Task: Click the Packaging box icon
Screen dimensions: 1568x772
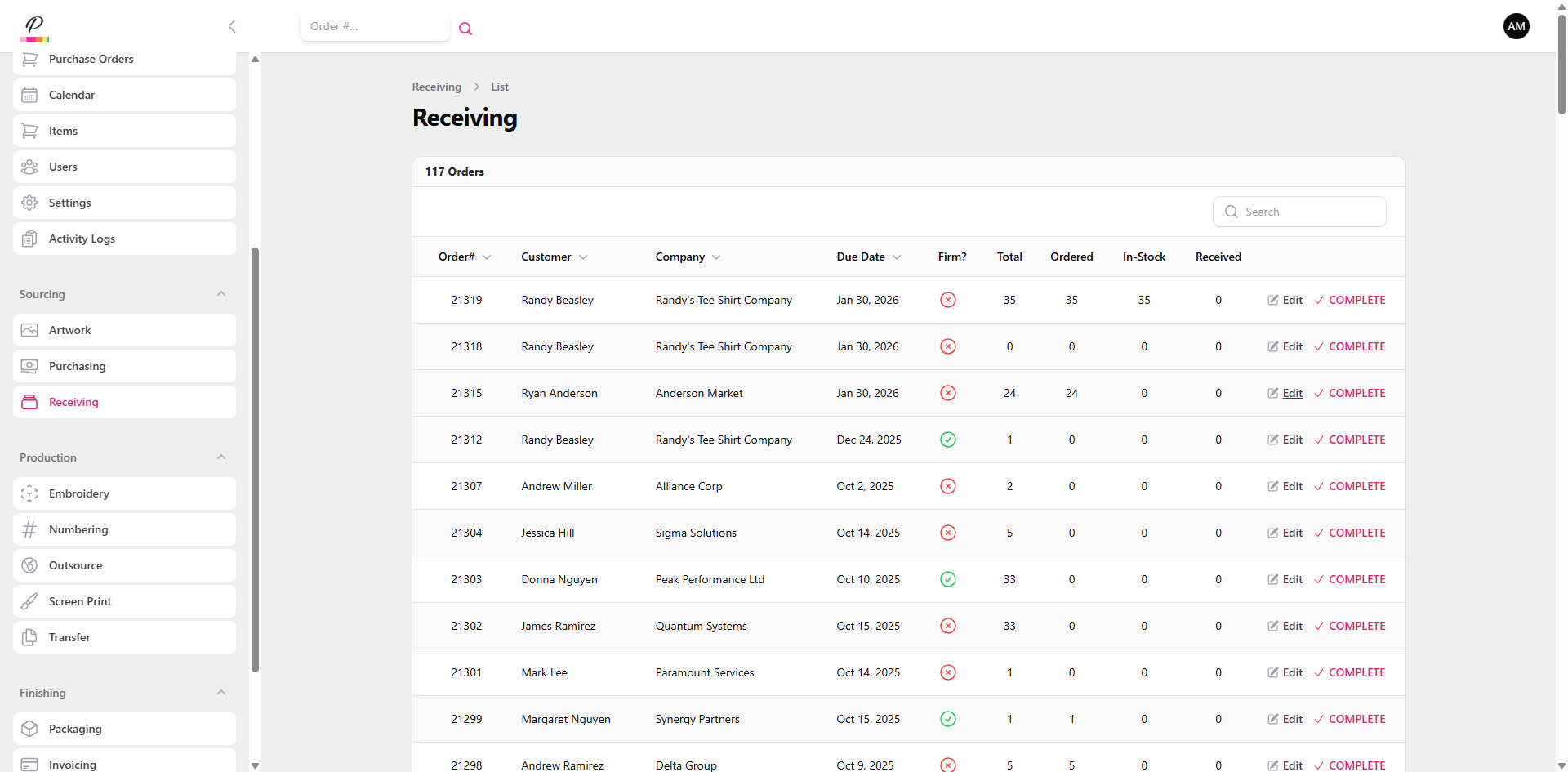Action: (x=29, y=729)
